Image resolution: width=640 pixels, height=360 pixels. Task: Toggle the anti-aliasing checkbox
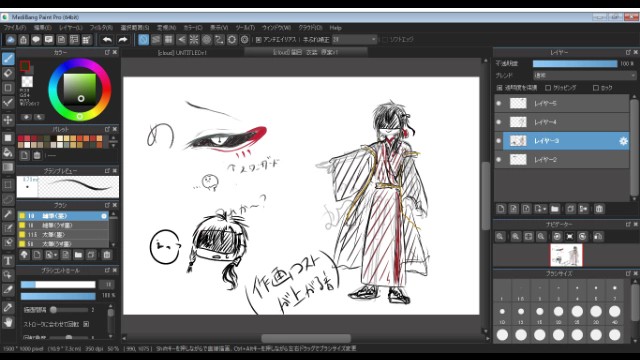coord(258,40)
